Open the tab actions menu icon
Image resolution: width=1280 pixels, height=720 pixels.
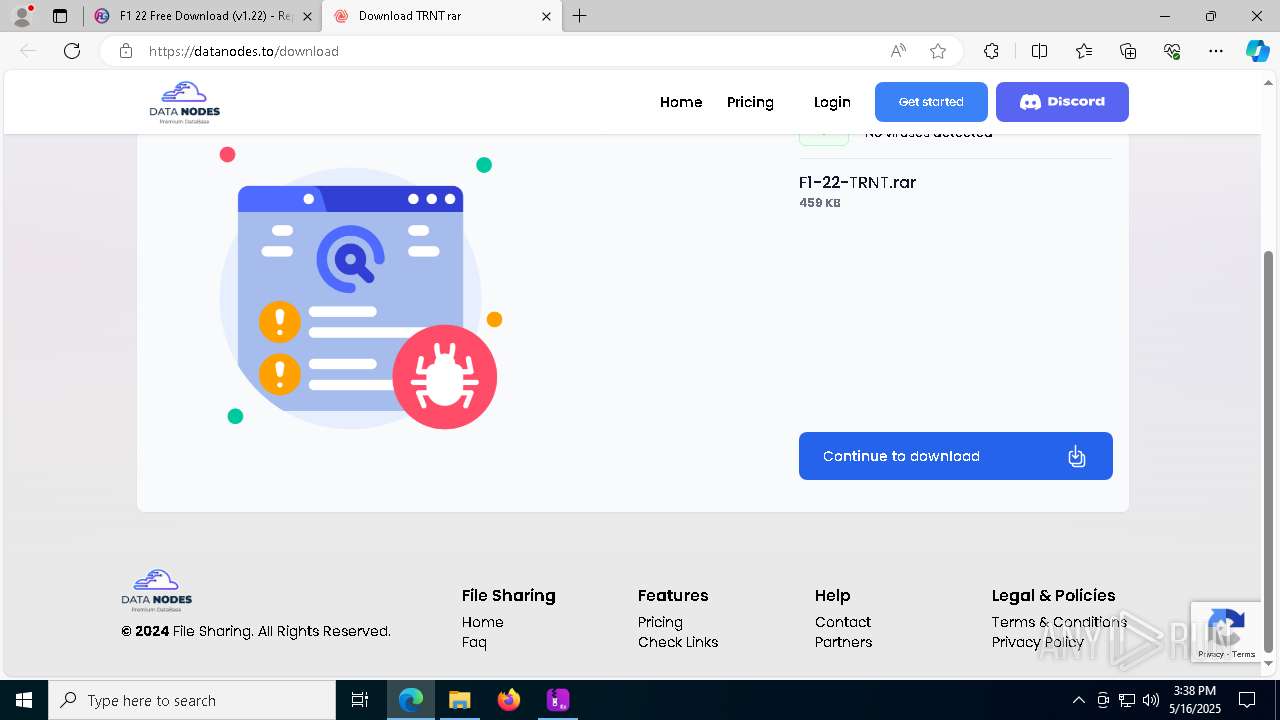[x=60, y=16]
